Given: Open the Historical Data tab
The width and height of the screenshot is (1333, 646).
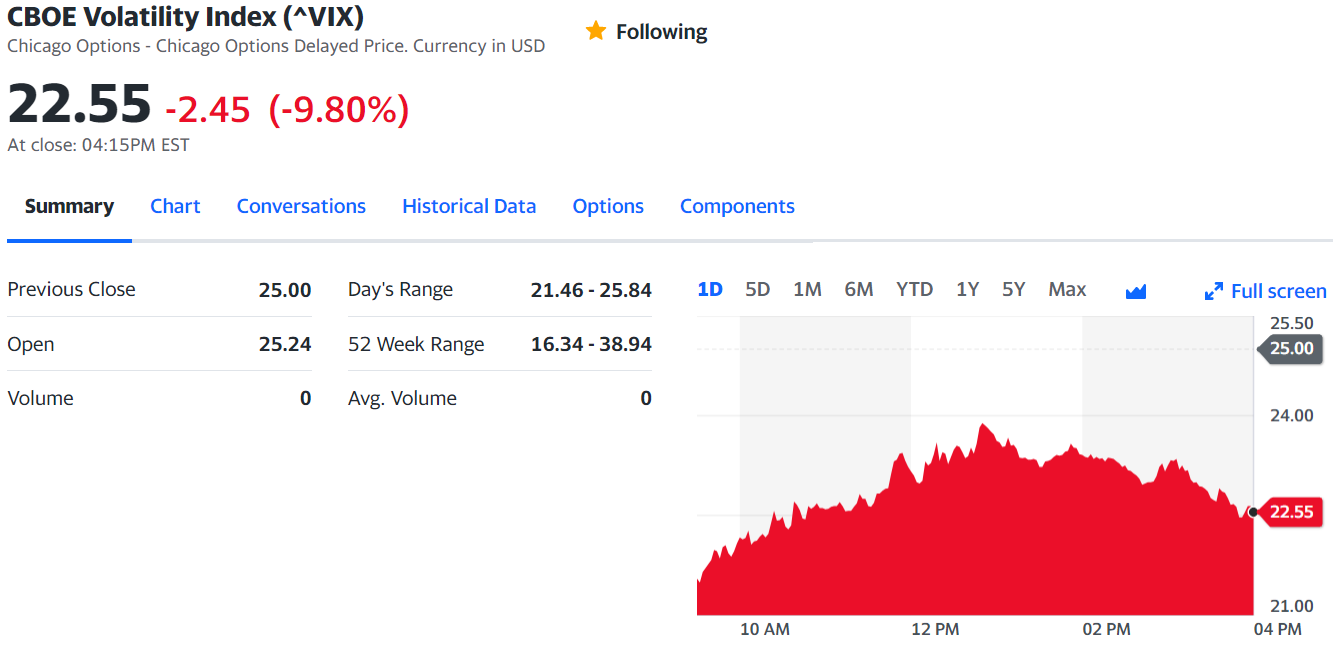Looking at the screenshot, I should click(x=469, y=206).
